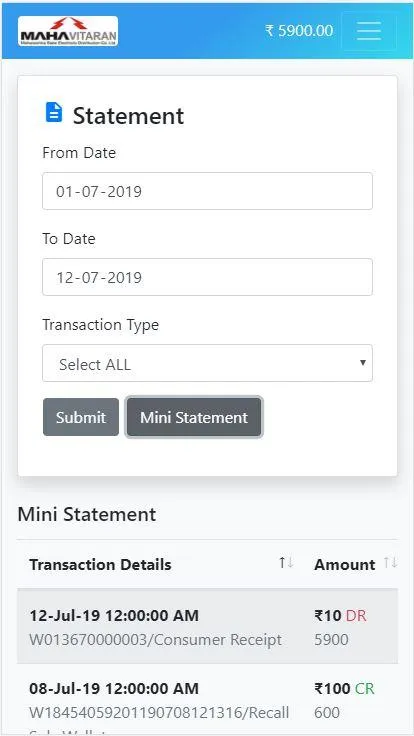Click the ₹10 DR amount entry

click(x=340, y=615)
